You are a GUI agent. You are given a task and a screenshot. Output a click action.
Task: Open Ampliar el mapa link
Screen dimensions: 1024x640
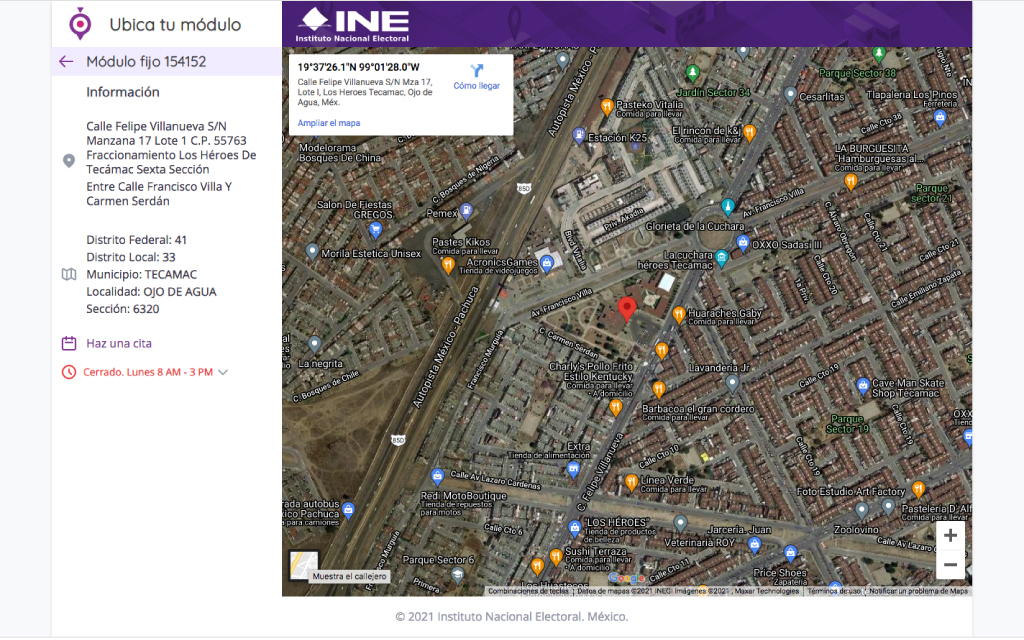[328, 123]
